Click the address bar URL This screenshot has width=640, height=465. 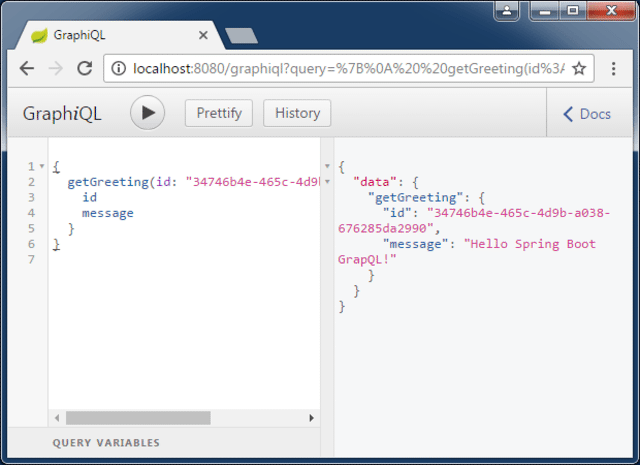pyautogui.click(x=349, y=69)
